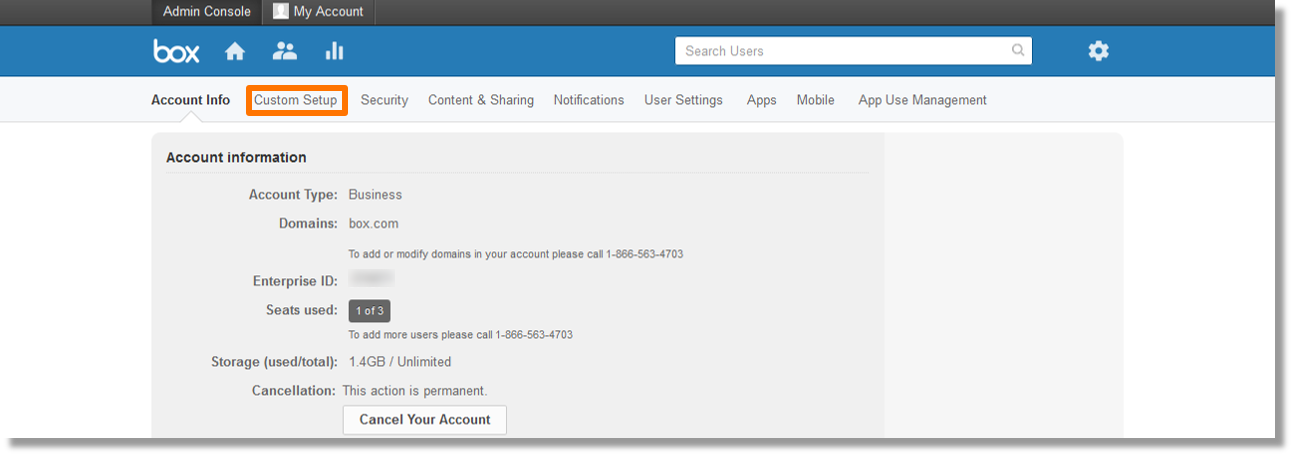The width and height of the screenshot is (1293, 456).
Task: Open the User Settings tab
Action: [684, 100]
